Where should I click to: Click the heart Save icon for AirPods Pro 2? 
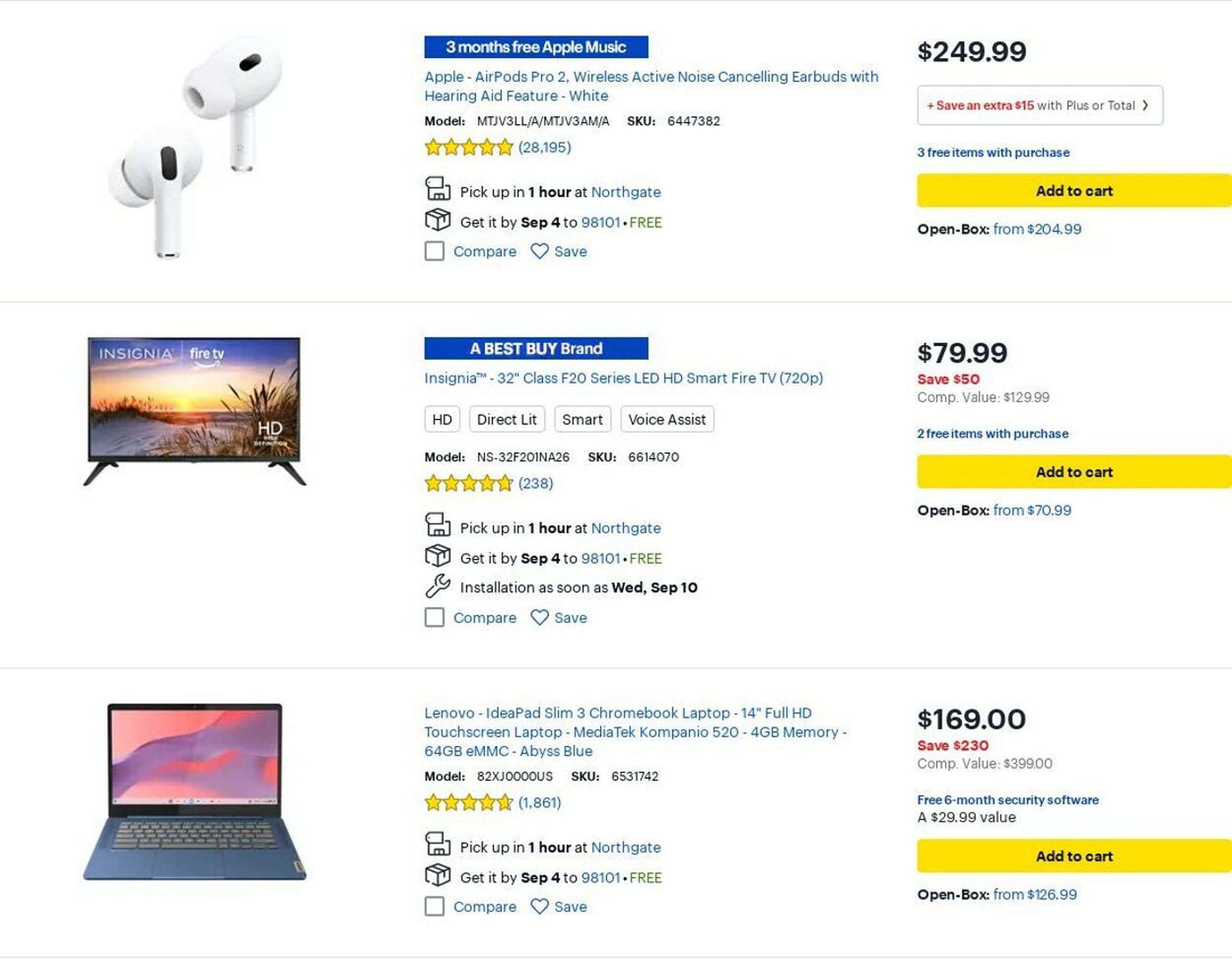click(x=539, y=252)
